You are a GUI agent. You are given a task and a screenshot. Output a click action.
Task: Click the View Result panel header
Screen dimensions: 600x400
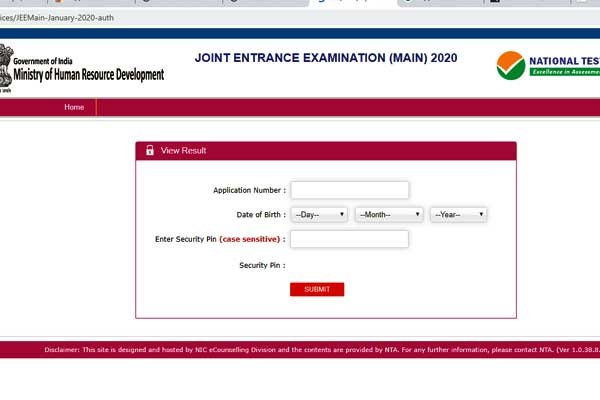[326, 150]
